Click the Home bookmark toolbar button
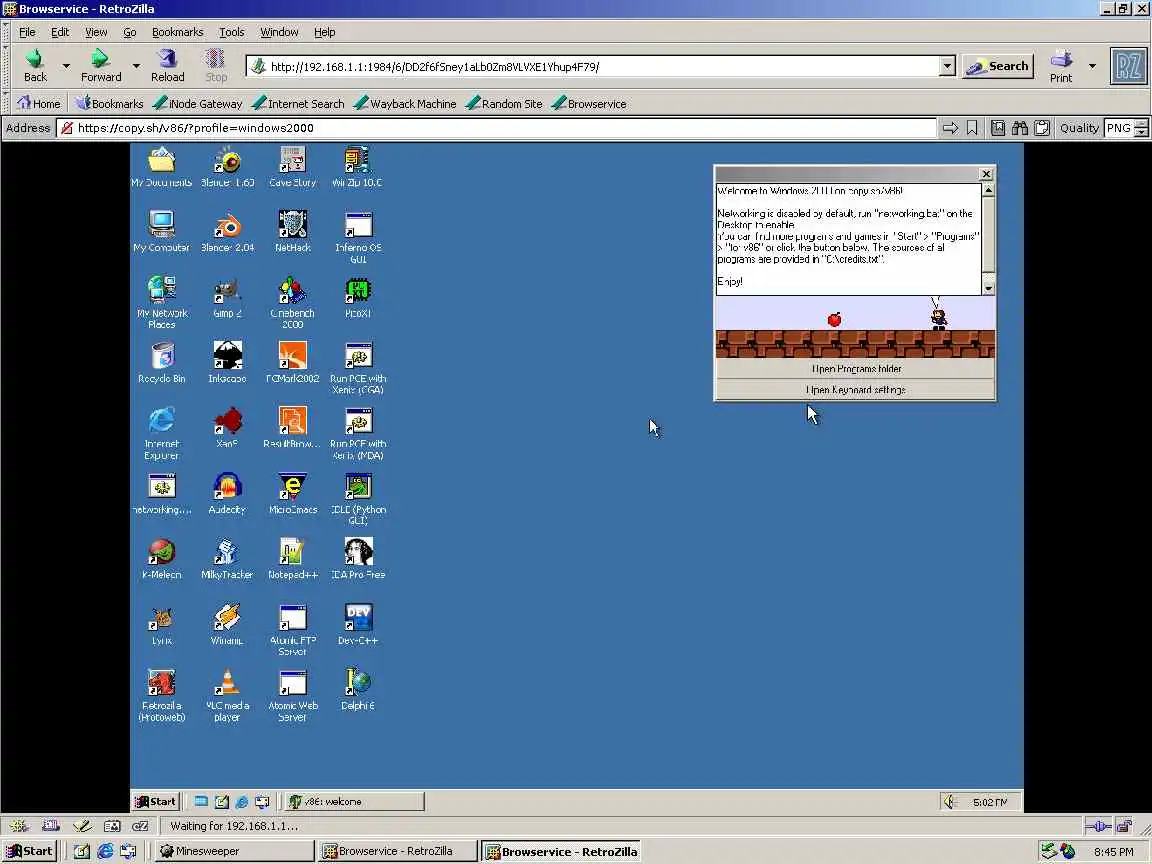 [x=38, y=104]
